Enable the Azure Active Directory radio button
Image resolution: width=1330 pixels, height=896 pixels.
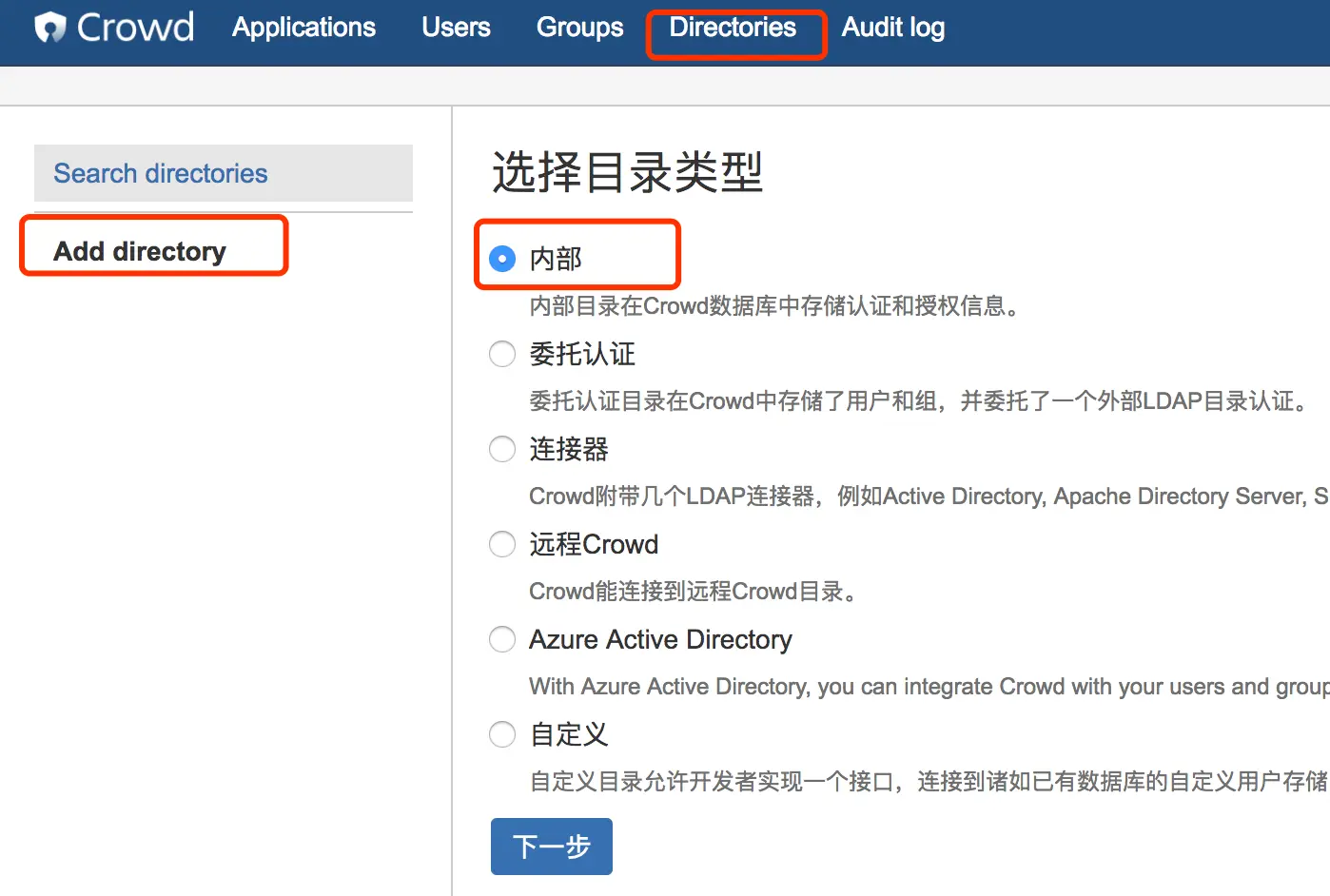(502, 639)
